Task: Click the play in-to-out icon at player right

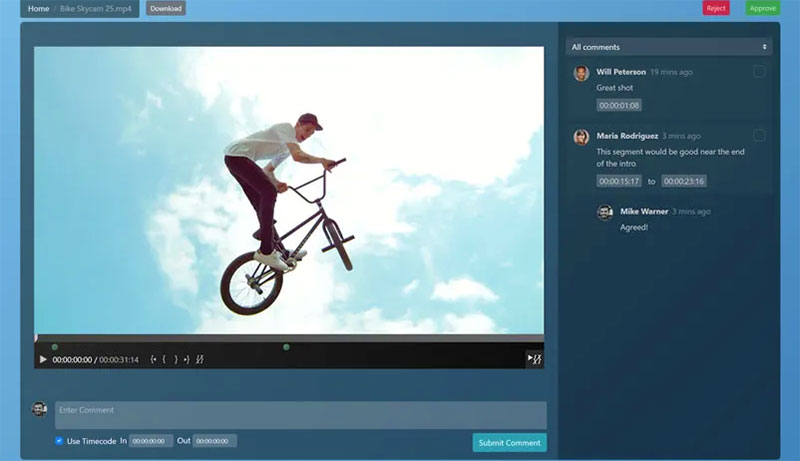Action: click(534, 359)
